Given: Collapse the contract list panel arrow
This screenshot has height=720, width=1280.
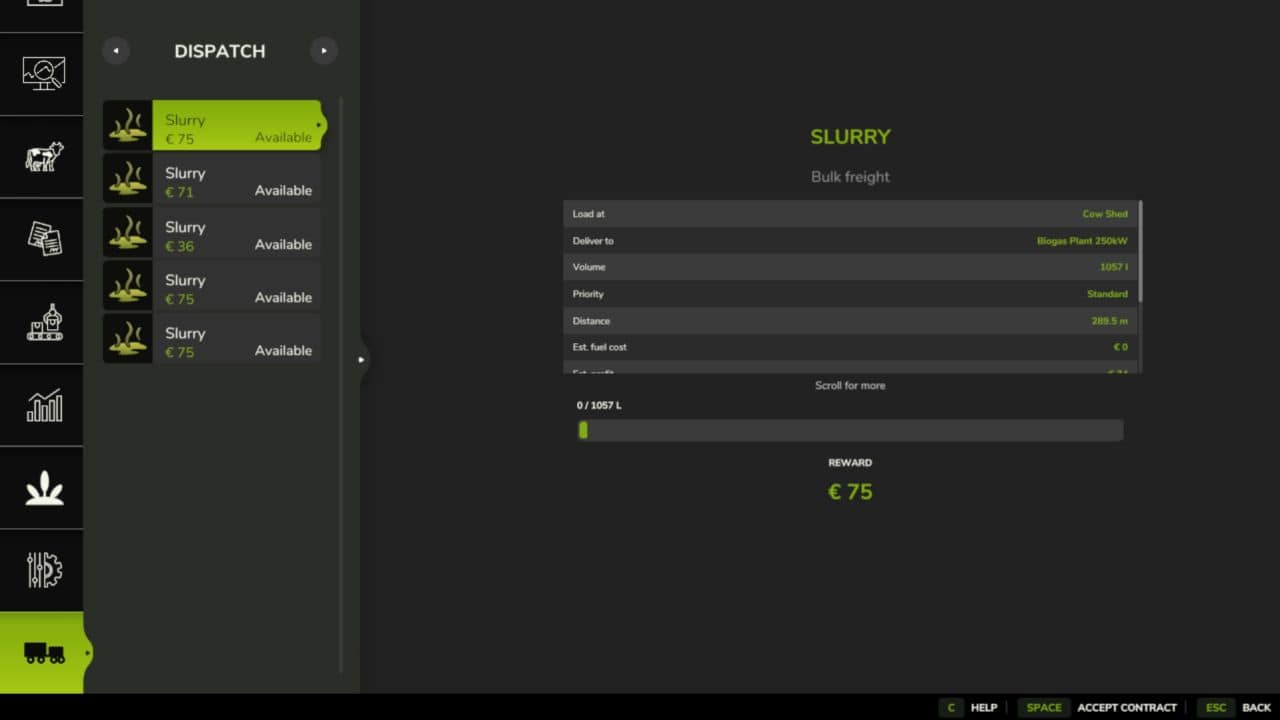Looking at the screenshot, I should [x=362, y=360].
